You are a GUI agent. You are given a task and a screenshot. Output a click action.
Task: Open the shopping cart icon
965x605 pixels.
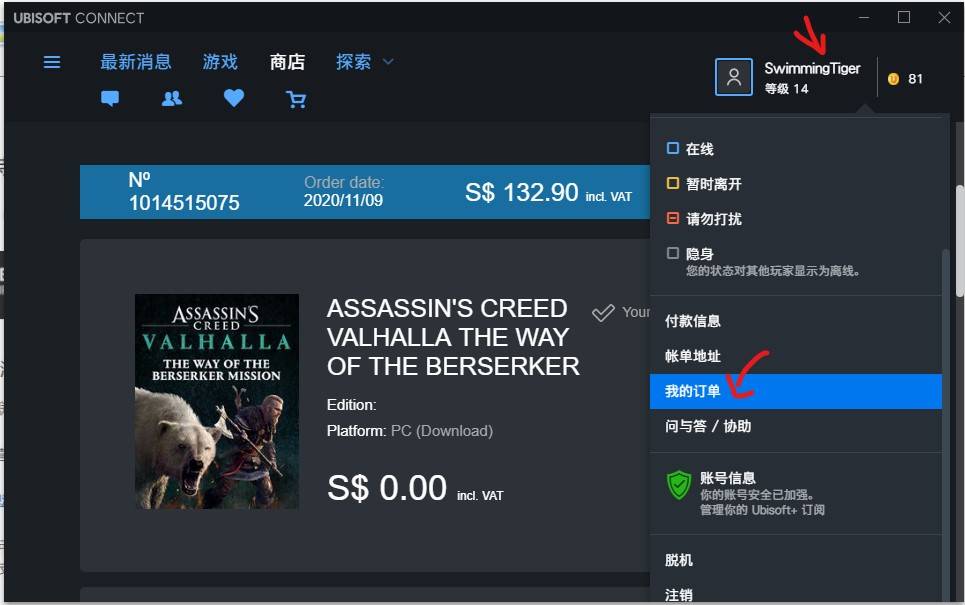coord(296,99)
